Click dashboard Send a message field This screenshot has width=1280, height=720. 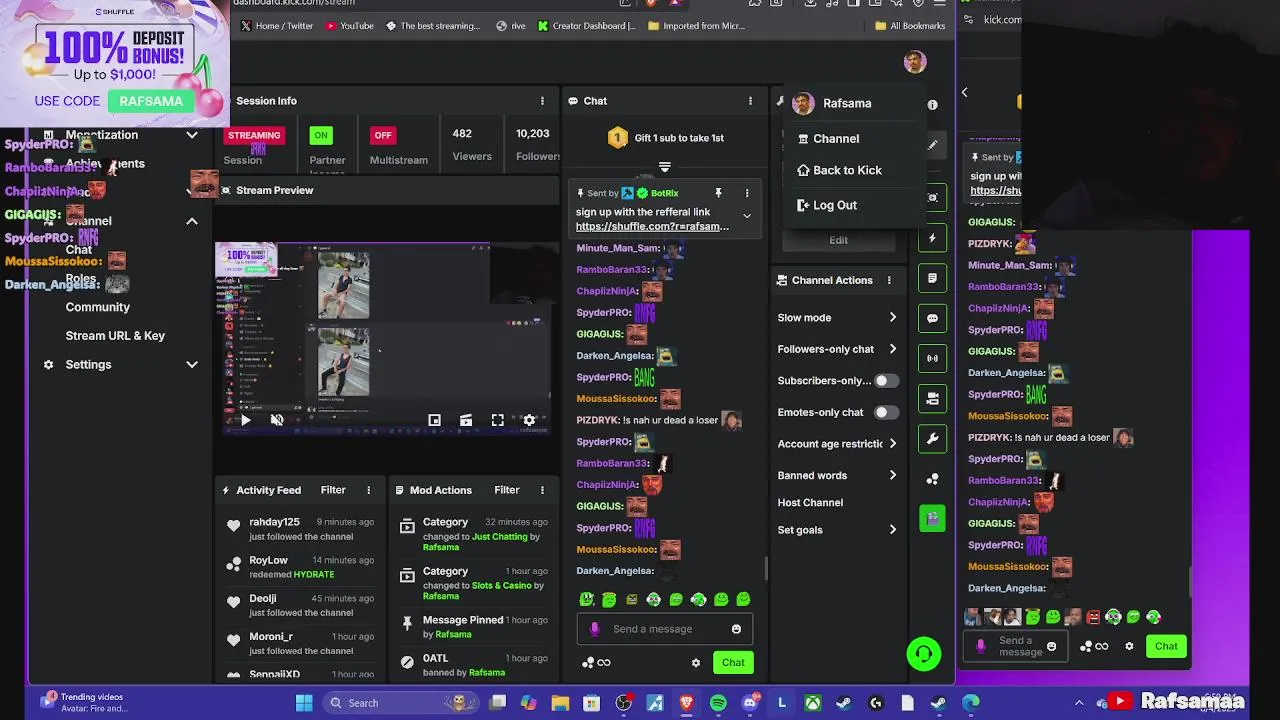tap(664, 629)
